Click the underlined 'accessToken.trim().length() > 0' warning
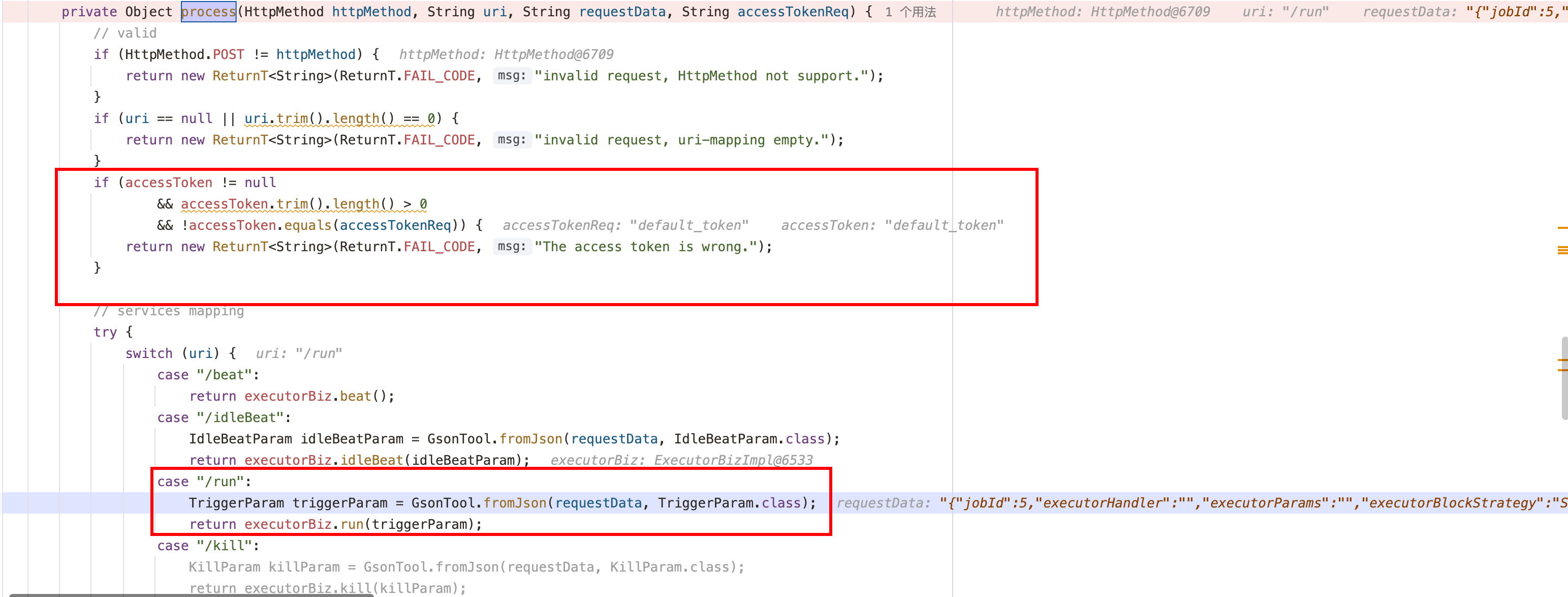 (303, 204)
